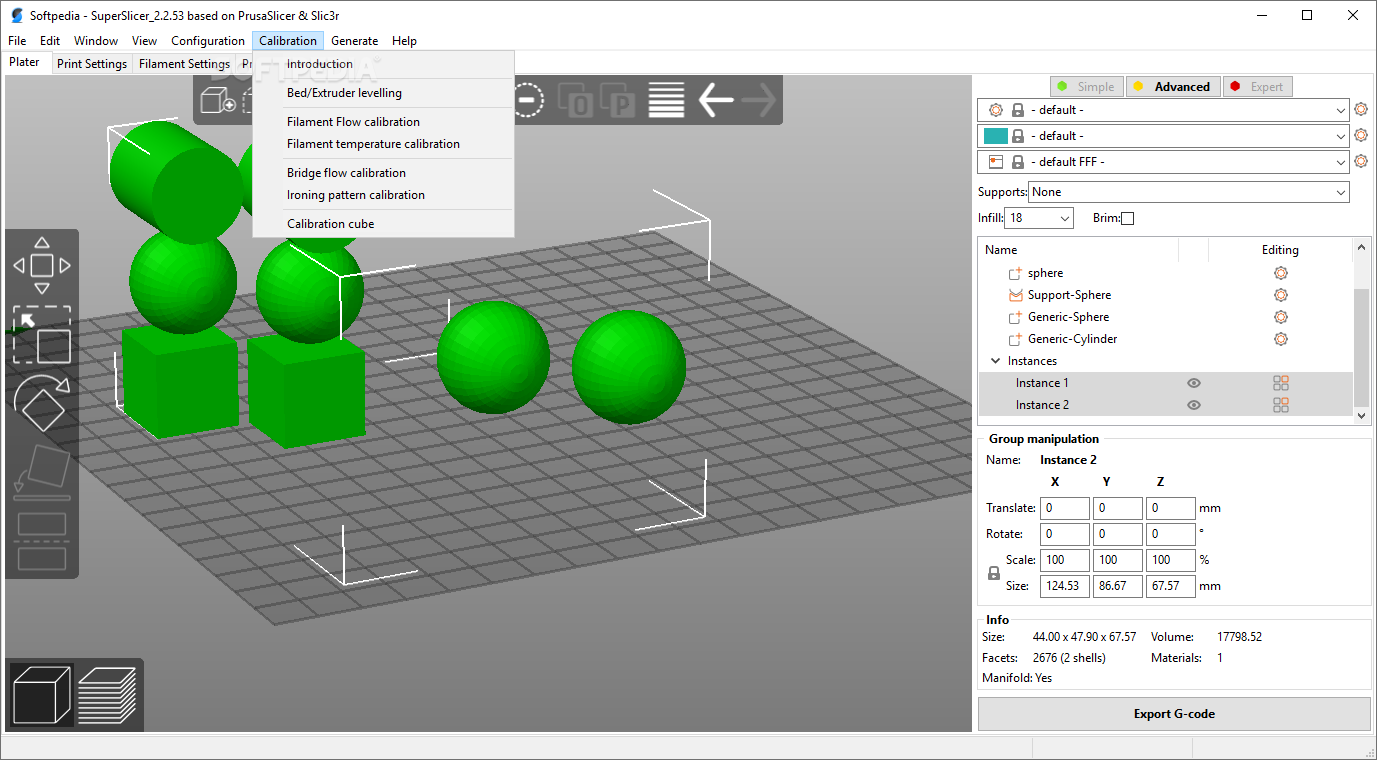Viewport: 1377px width, 760px height.
Task: Click the remove instance minus icon
Action: [528, 100]
